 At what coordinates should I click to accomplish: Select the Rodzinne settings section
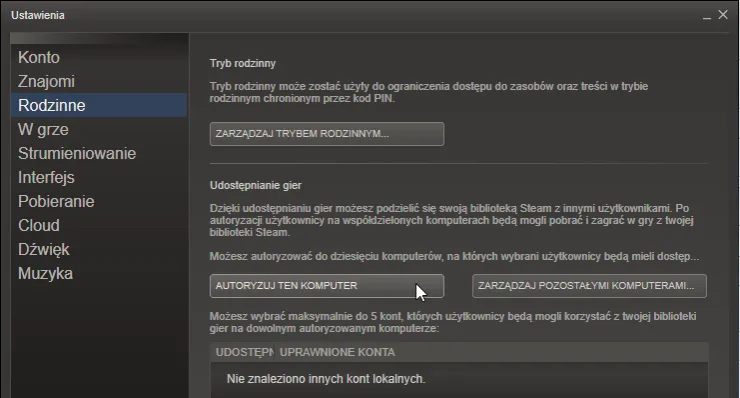[x=98, y=105]
